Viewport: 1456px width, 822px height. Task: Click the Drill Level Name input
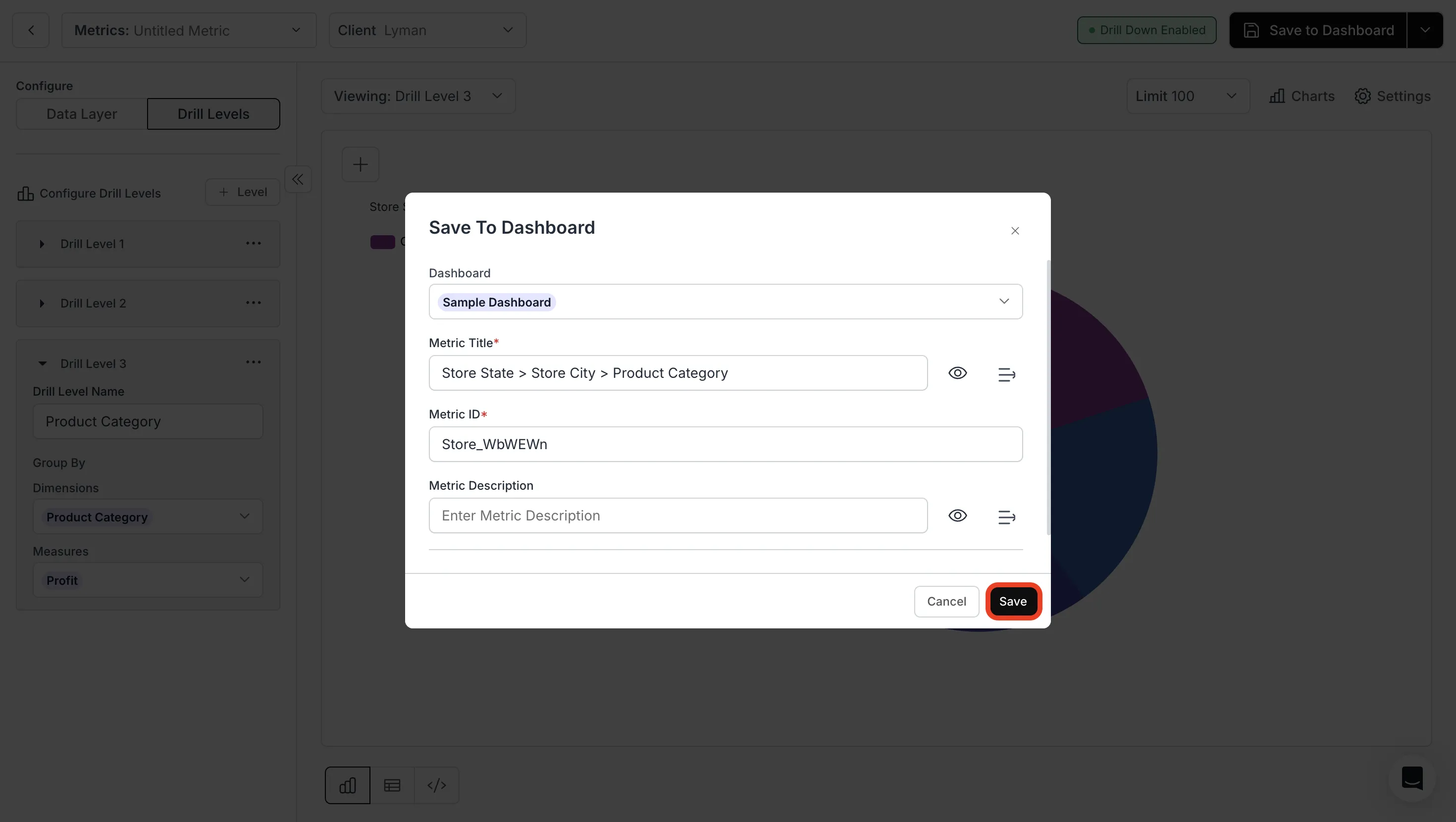coord(148,422)
